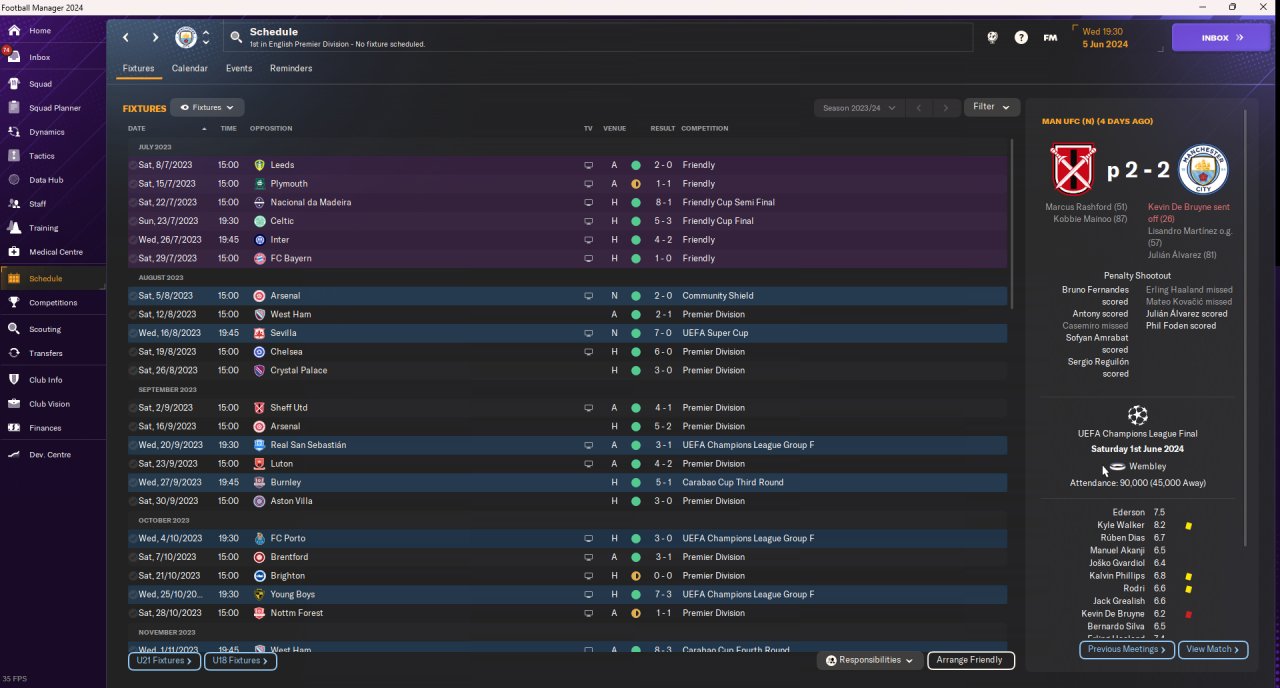The image size is (1280, 688).
Task: Open the Transfers sidebar icon
Action: [x=14, y=353]
